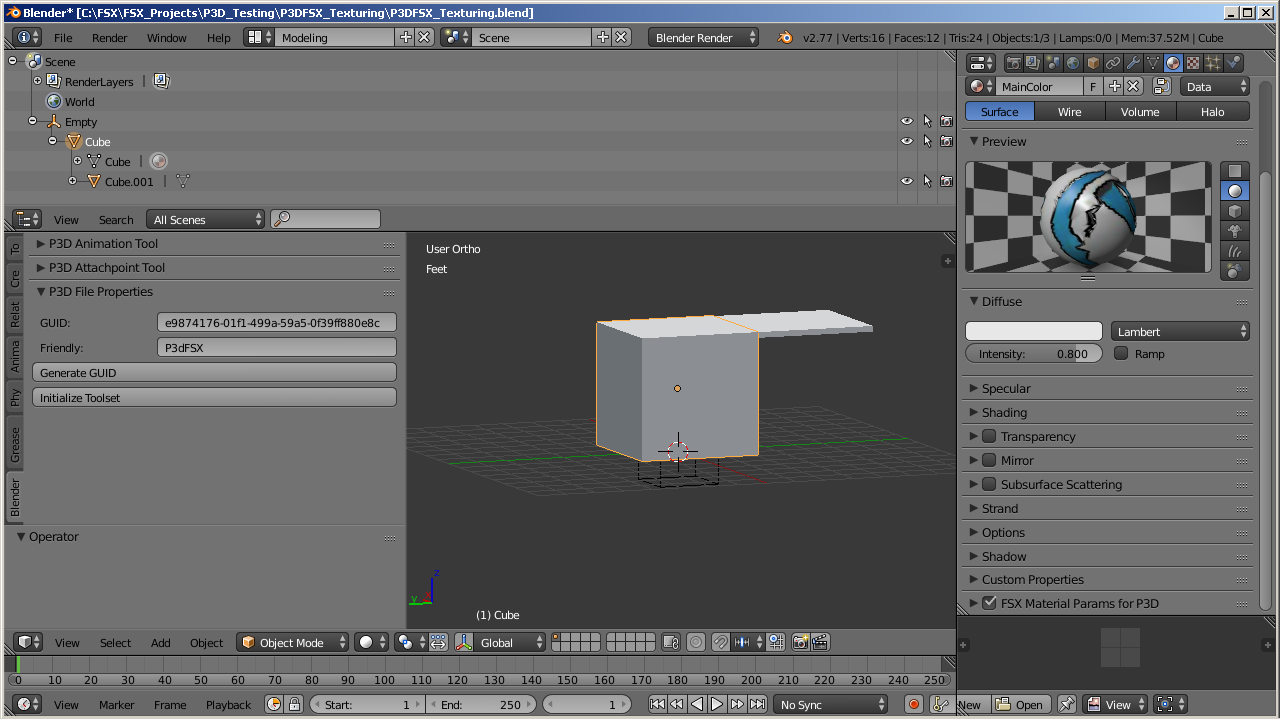Screen dimensions: 1280x720
Task: Open the Object properties cube icon
Action: click(1094, 62)
